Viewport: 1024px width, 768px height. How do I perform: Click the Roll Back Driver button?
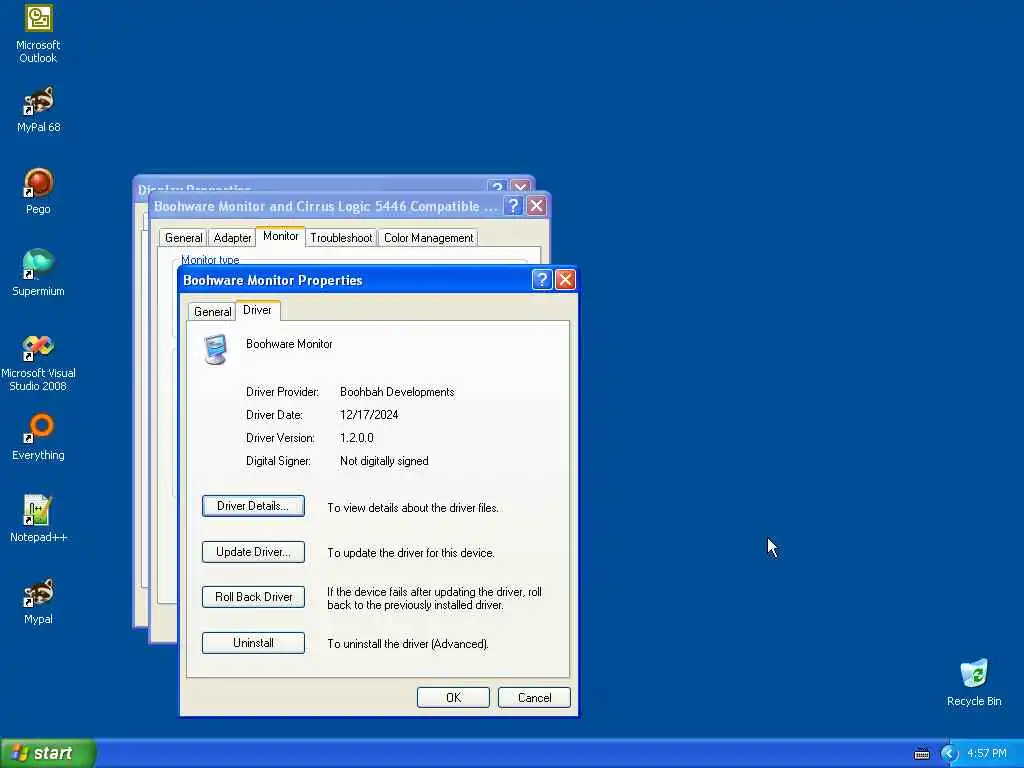pos(253,597)
